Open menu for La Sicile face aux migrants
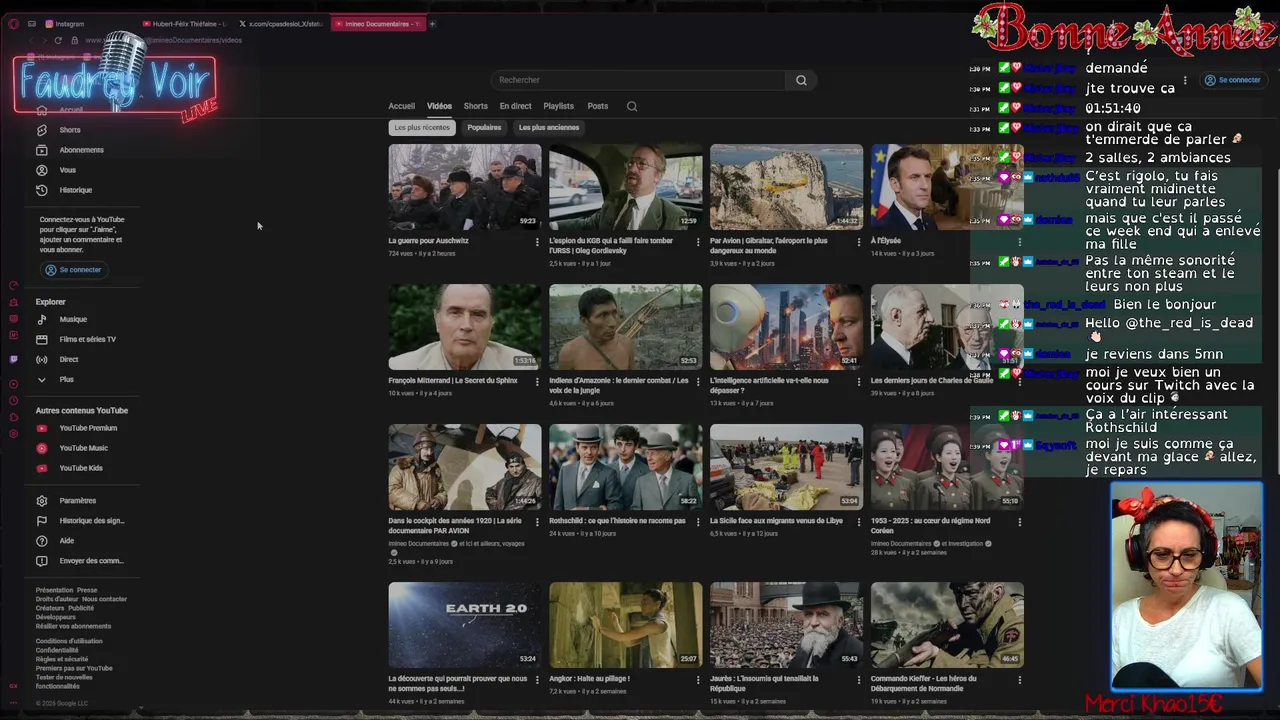The width and height of the screenshot is (1280, 720). pos(859,522)
